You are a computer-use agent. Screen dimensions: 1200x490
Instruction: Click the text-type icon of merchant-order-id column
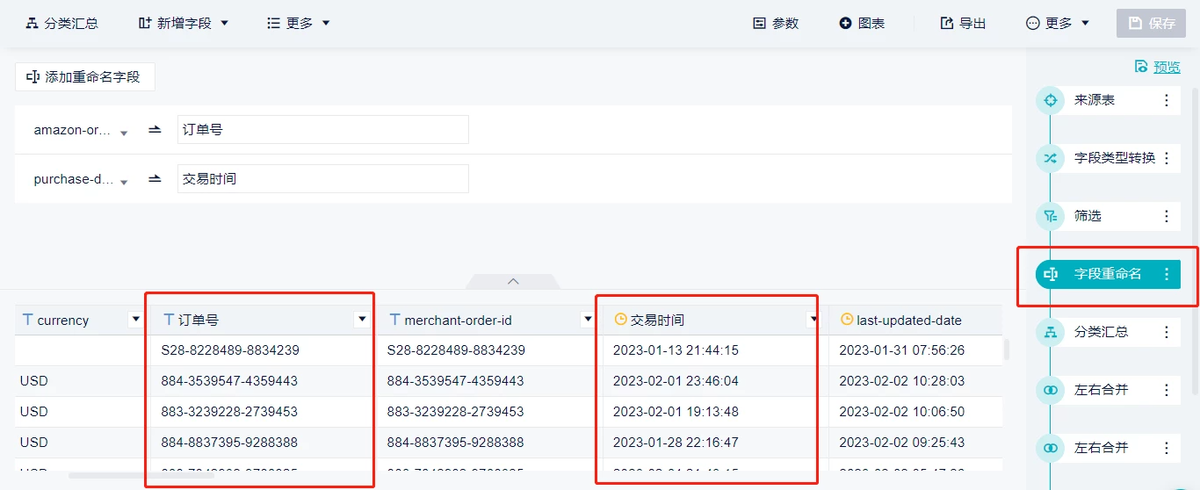394,320
